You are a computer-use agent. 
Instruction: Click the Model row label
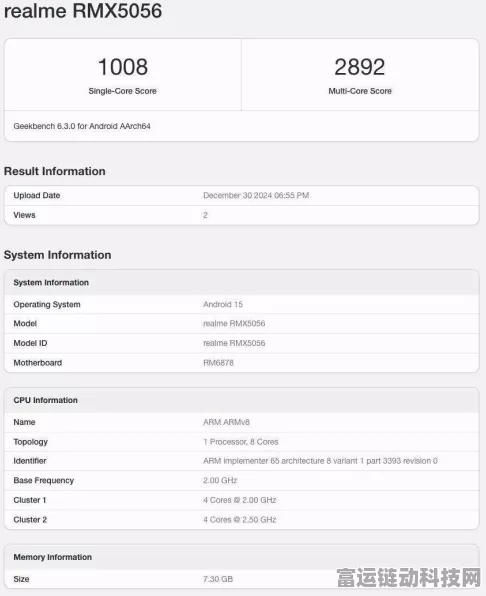(25, 323)
